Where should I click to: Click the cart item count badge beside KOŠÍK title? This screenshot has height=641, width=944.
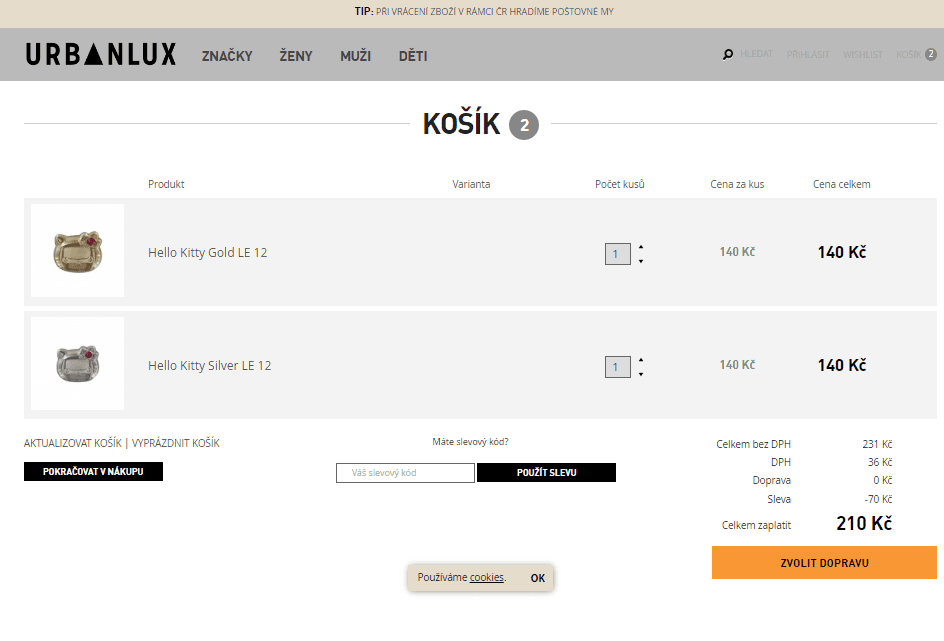click(524, 125)
